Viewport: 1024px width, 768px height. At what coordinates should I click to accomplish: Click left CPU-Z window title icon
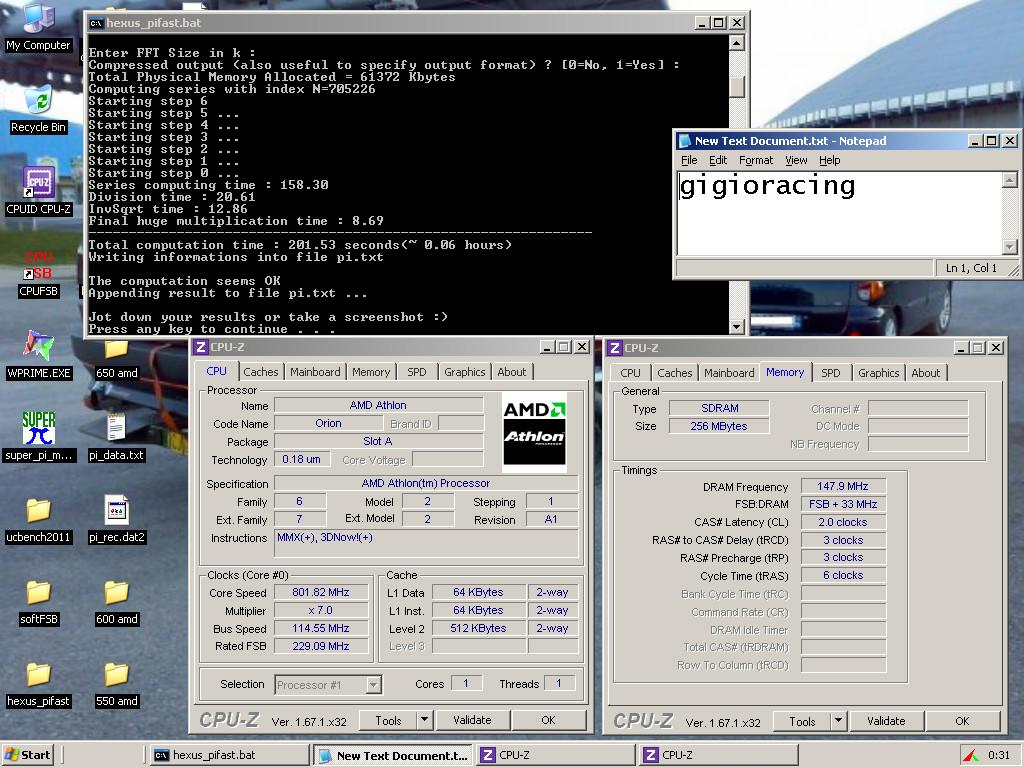pos(201,347)
